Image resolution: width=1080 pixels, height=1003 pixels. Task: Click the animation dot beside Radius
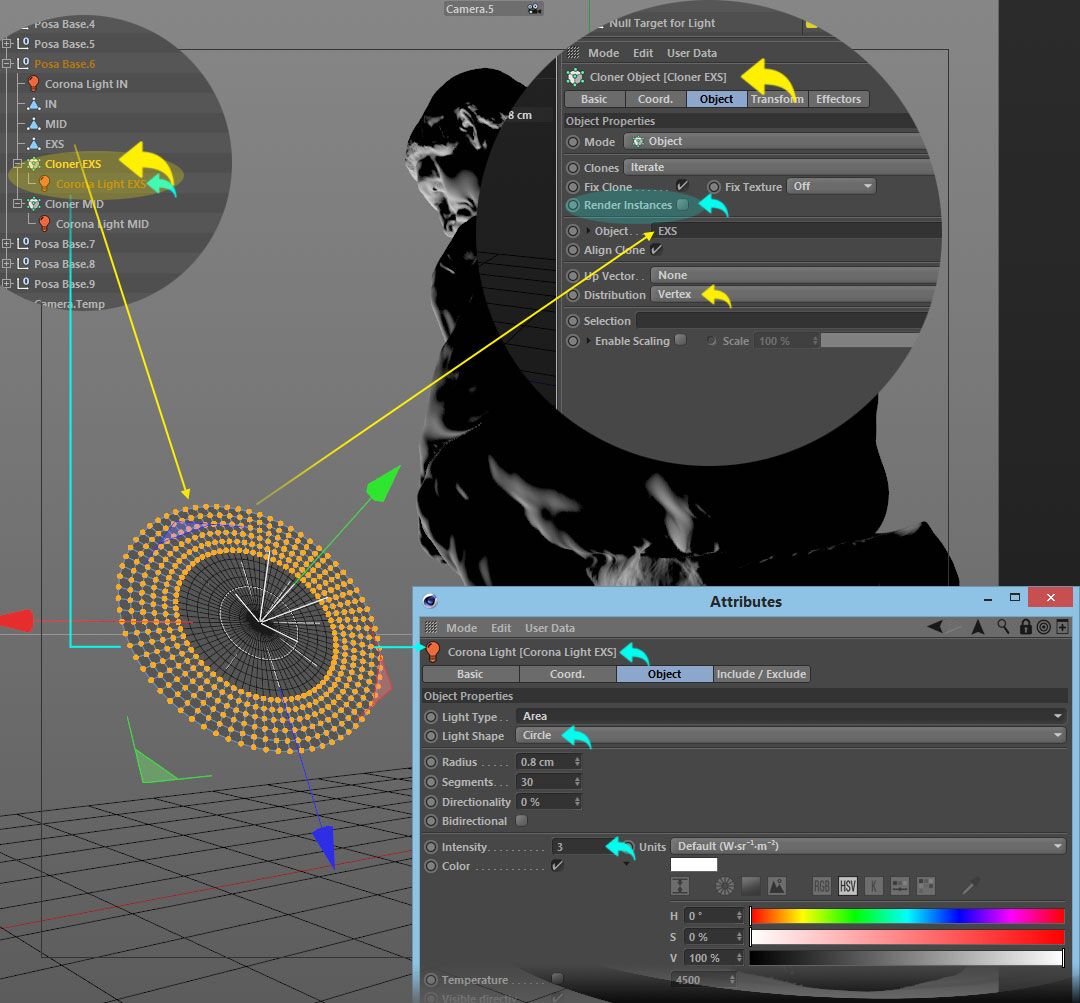pyautogui.click(x=431, y=762)
